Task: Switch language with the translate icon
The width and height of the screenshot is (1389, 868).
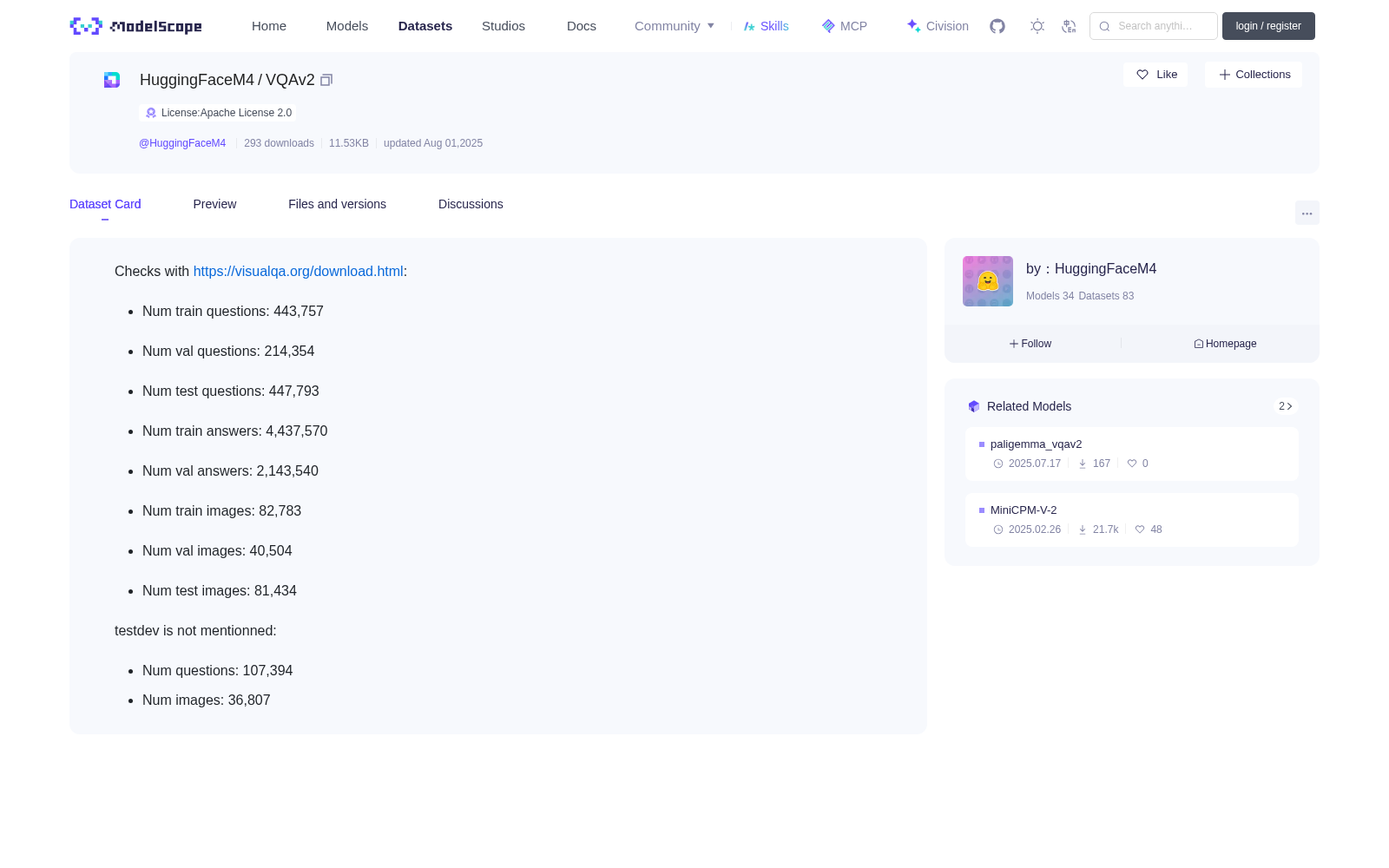Action: pyautogui.click(x=1069, y=26)
